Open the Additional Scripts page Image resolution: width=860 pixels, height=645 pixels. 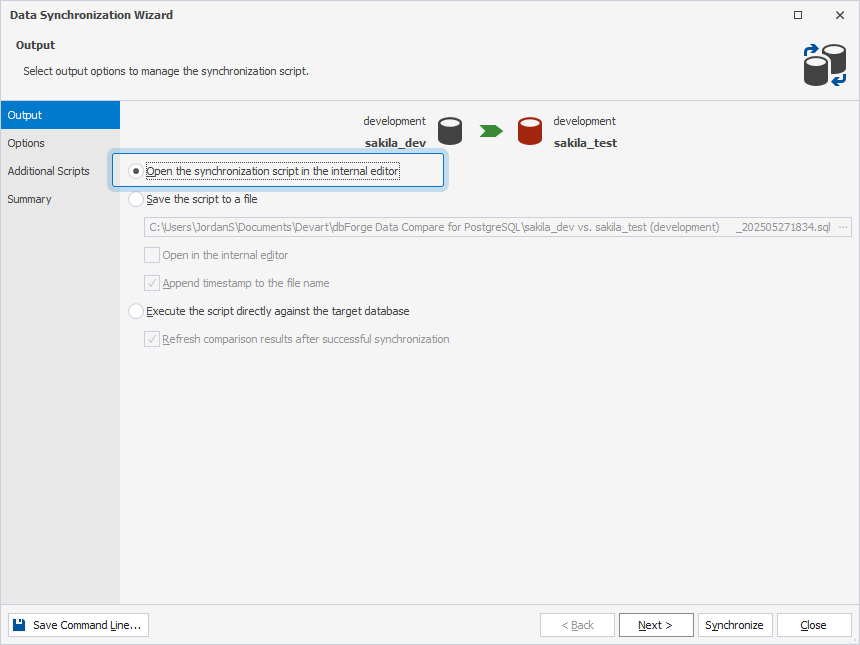pos(48,171)
